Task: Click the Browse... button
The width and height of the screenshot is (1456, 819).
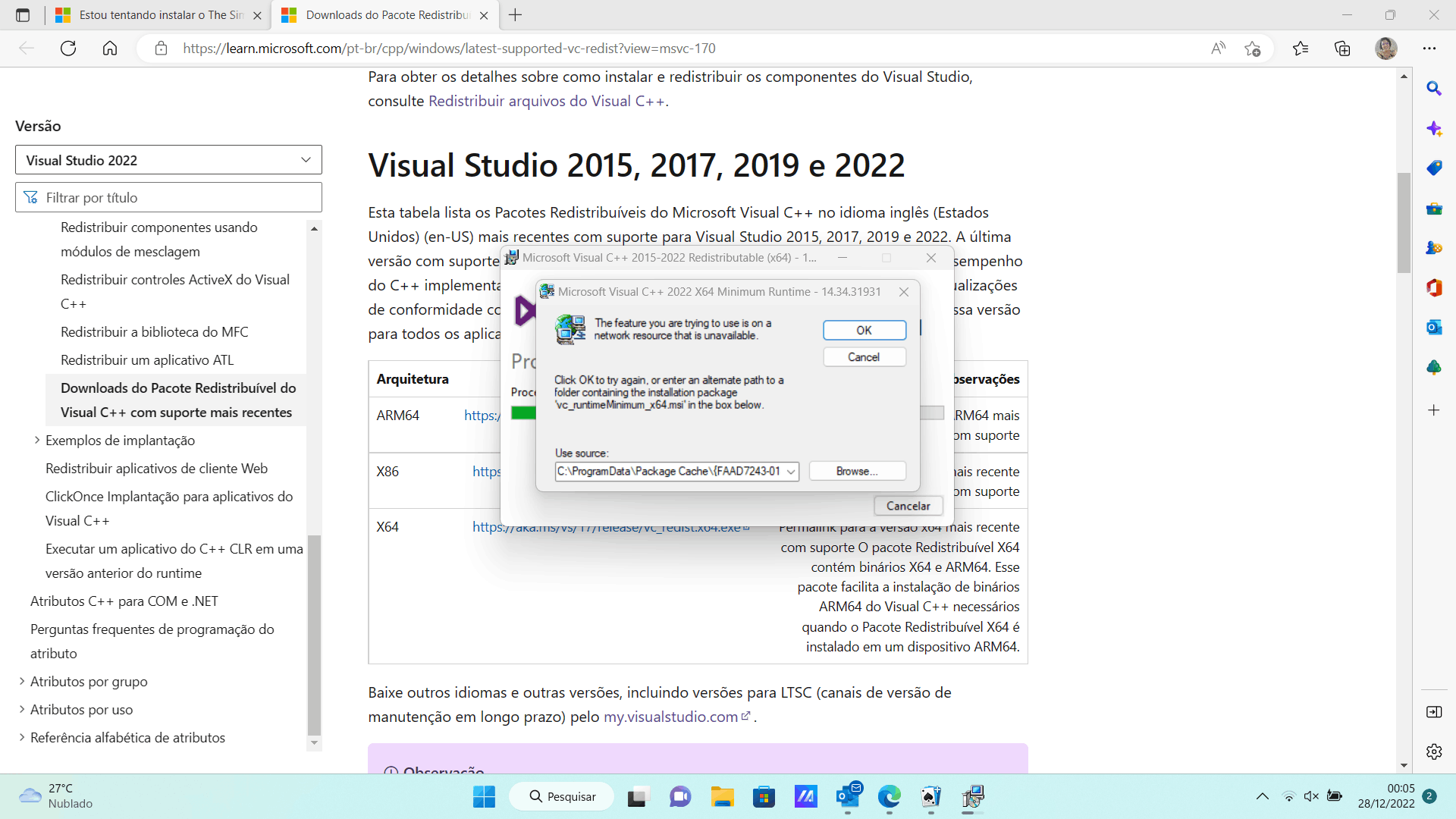Action: click(857, 472)
